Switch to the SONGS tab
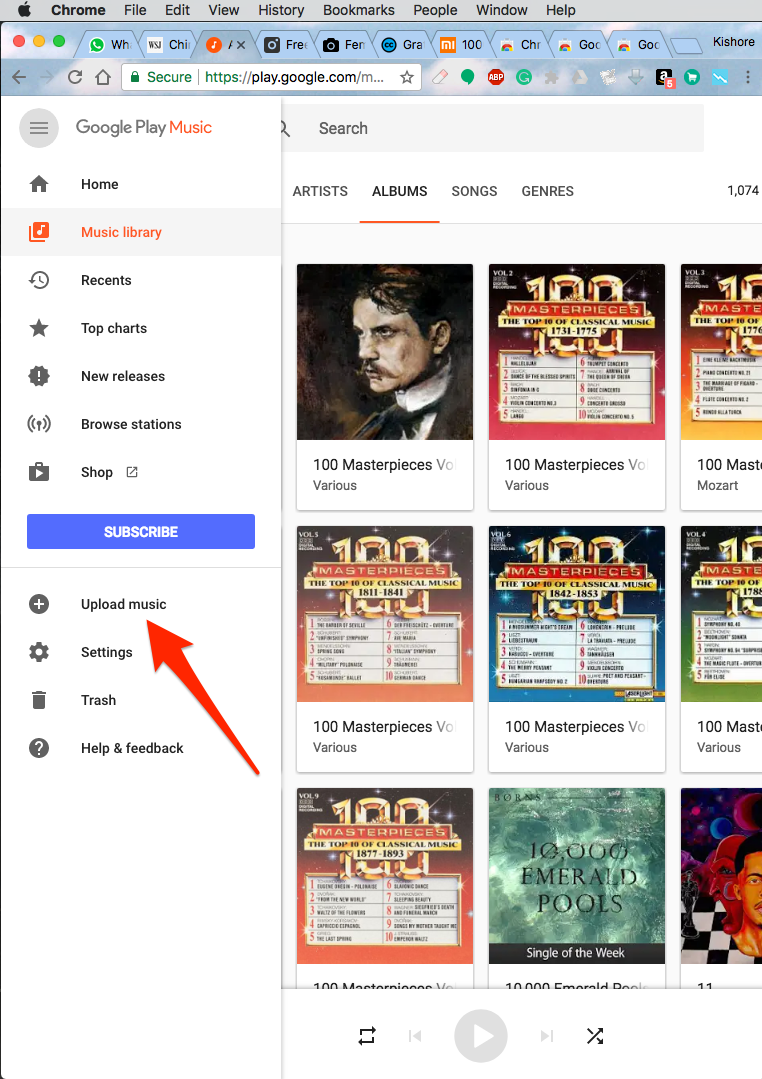 point(474,191)
